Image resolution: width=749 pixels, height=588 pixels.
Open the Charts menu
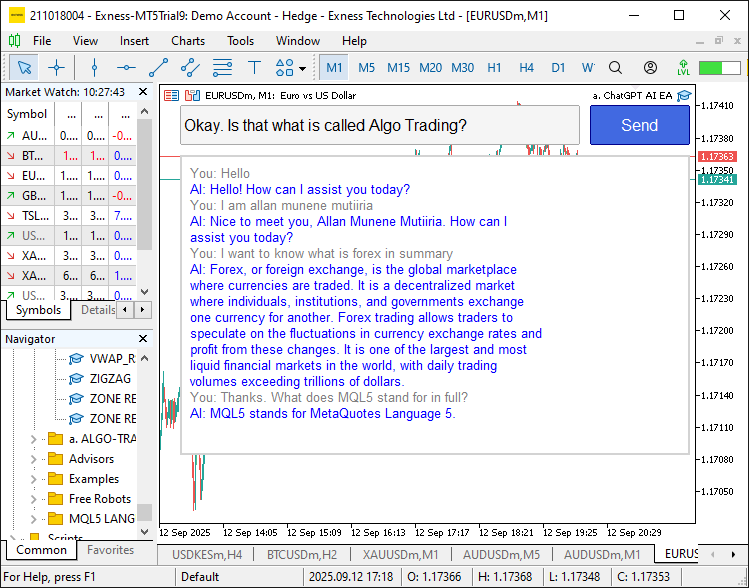click(188, 41)
